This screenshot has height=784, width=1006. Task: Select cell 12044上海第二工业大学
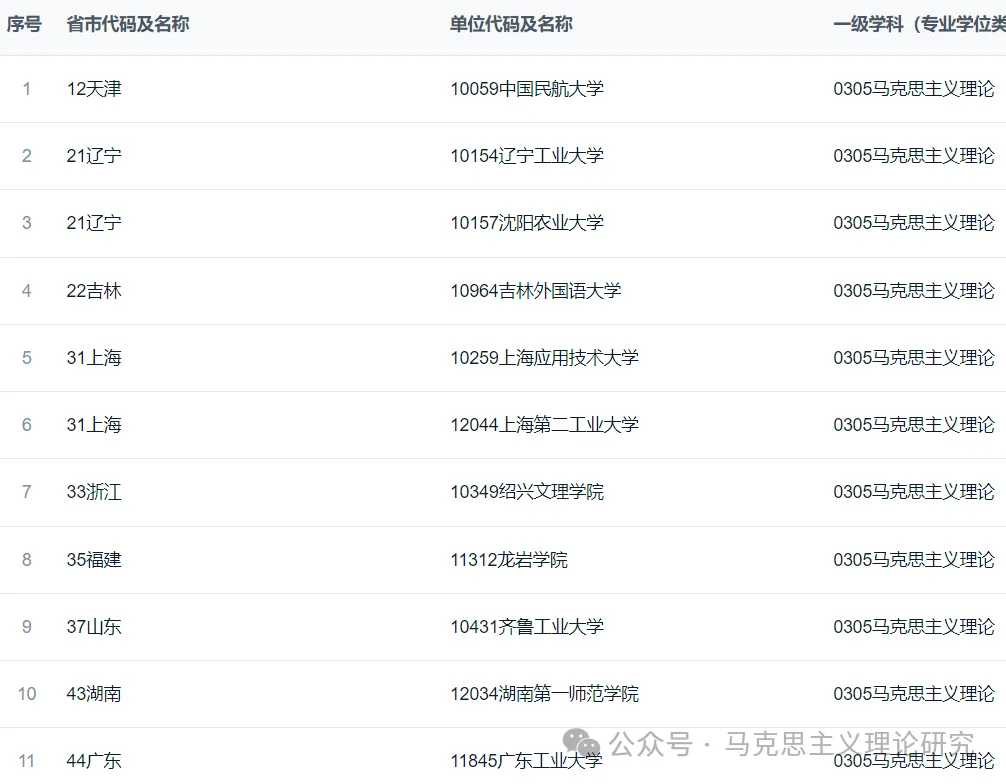(545, 425)
